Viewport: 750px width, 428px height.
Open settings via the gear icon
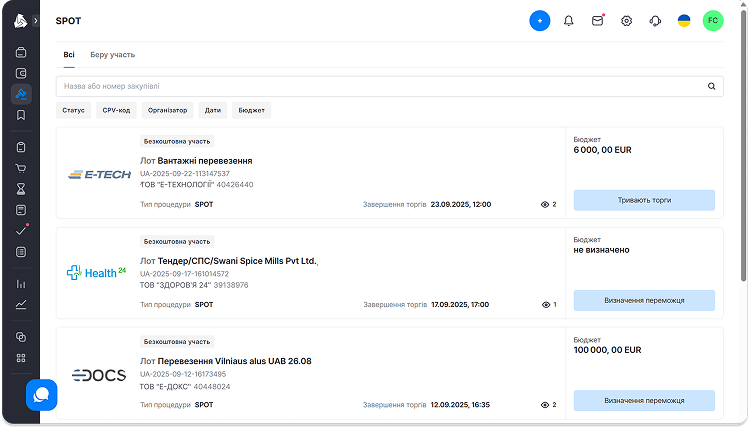click(x=626, y=20)
